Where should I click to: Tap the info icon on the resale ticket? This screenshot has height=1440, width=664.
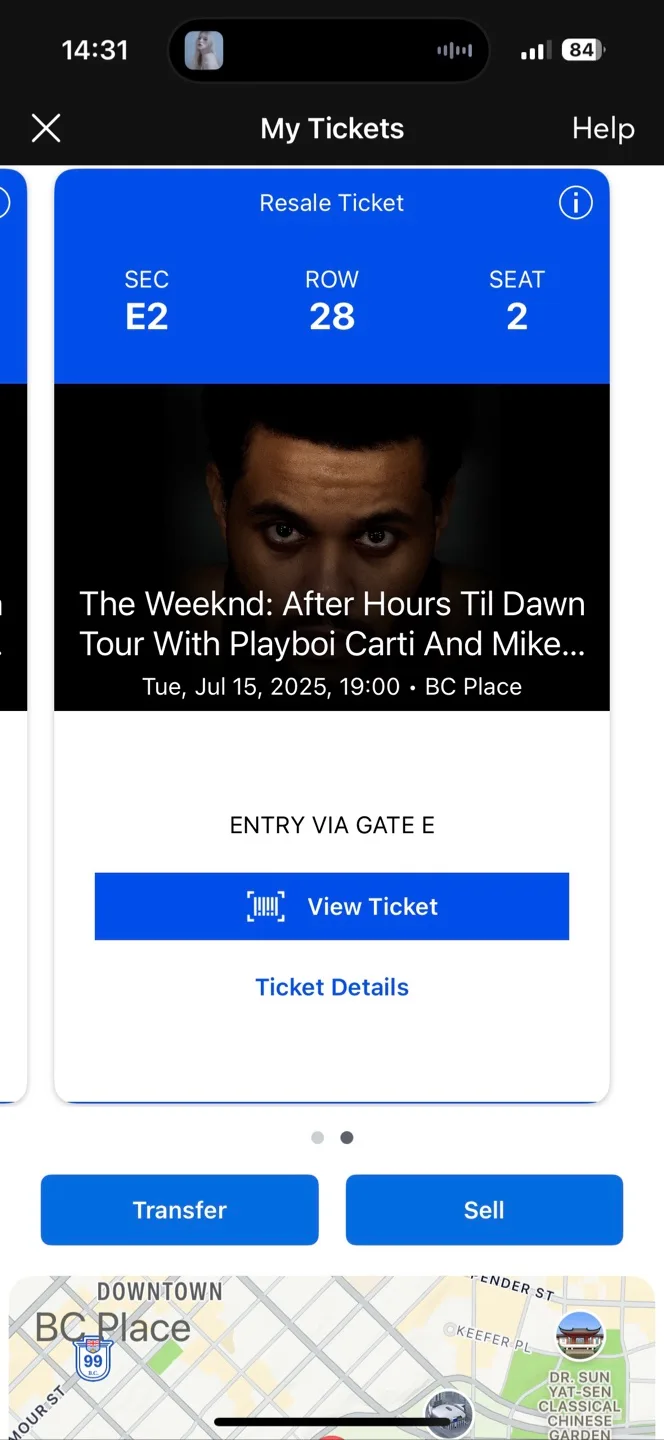575,203
